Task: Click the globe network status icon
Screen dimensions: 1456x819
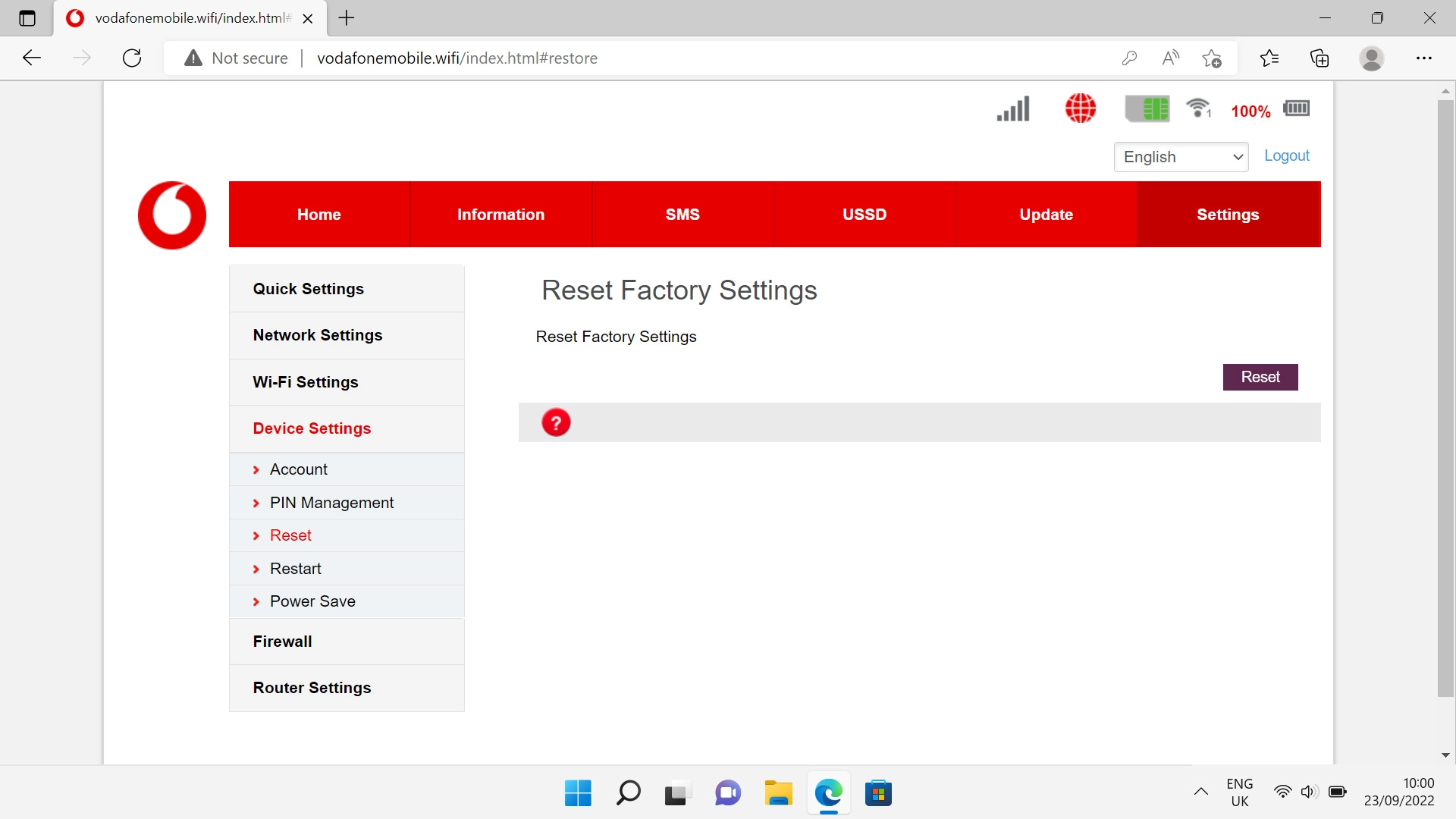Action: click(x=1080, y=108)
